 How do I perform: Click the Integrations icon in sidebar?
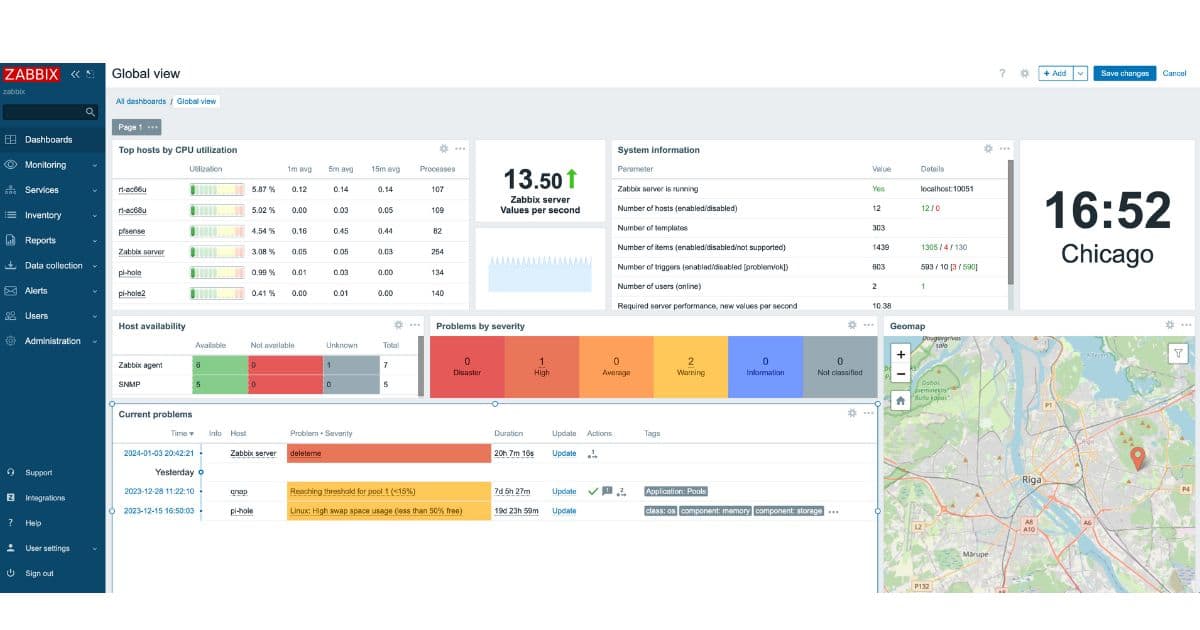point(10,497)
